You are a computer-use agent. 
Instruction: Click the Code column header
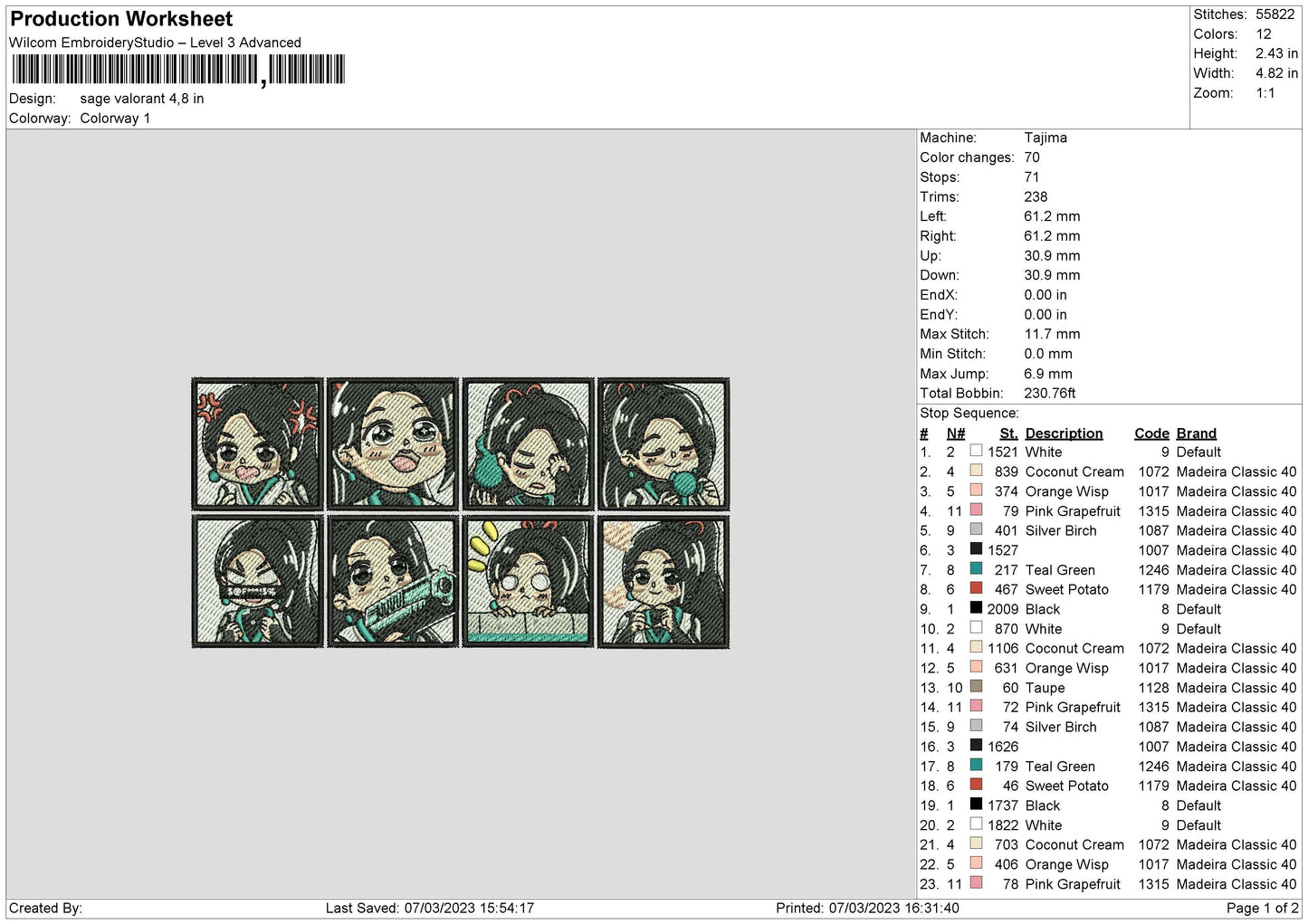click(1151, 433)
